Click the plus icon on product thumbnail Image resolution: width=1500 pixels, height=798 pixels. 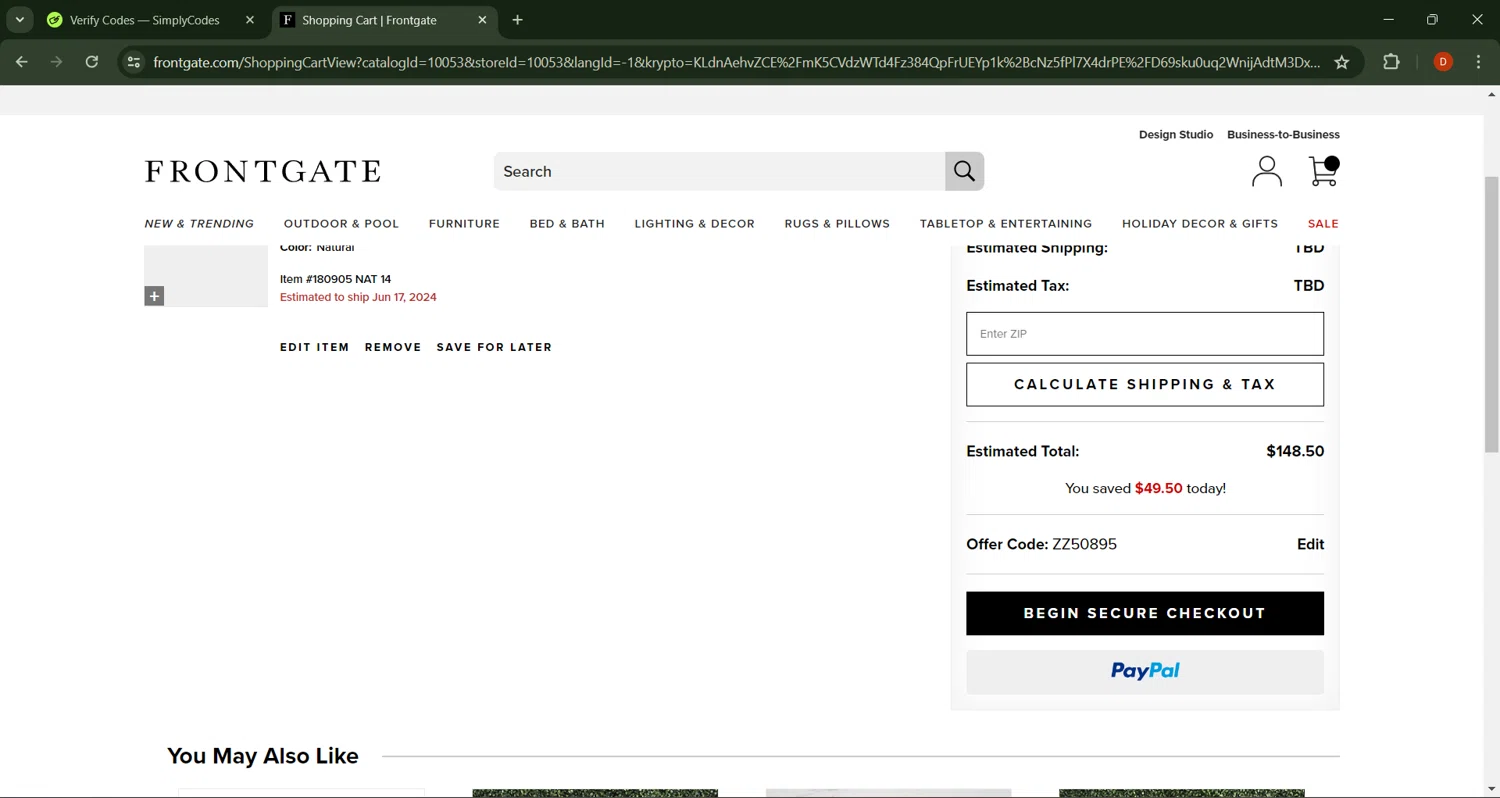click(154, 296)
